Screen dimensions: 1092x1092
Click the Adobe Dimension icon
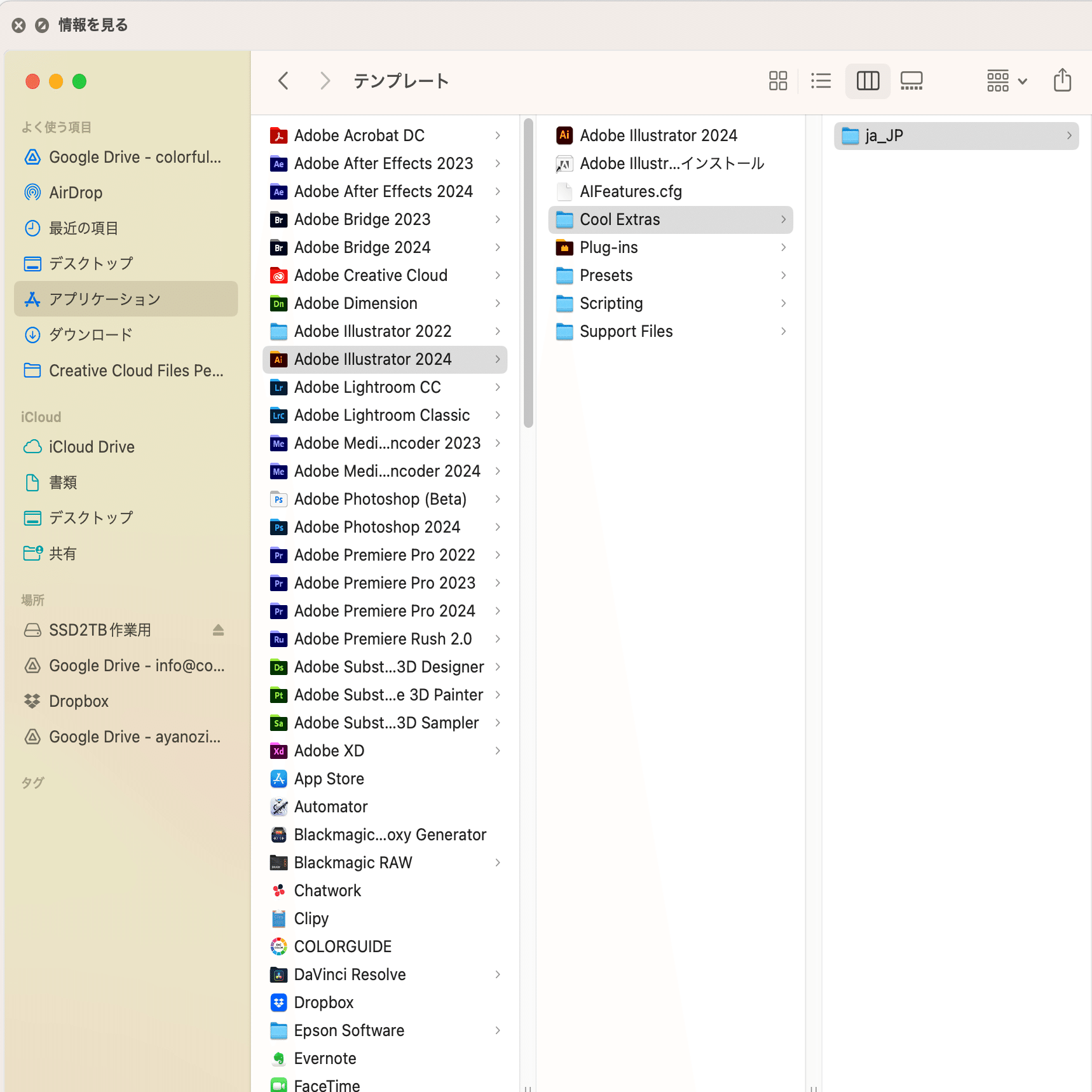point(278,303)
